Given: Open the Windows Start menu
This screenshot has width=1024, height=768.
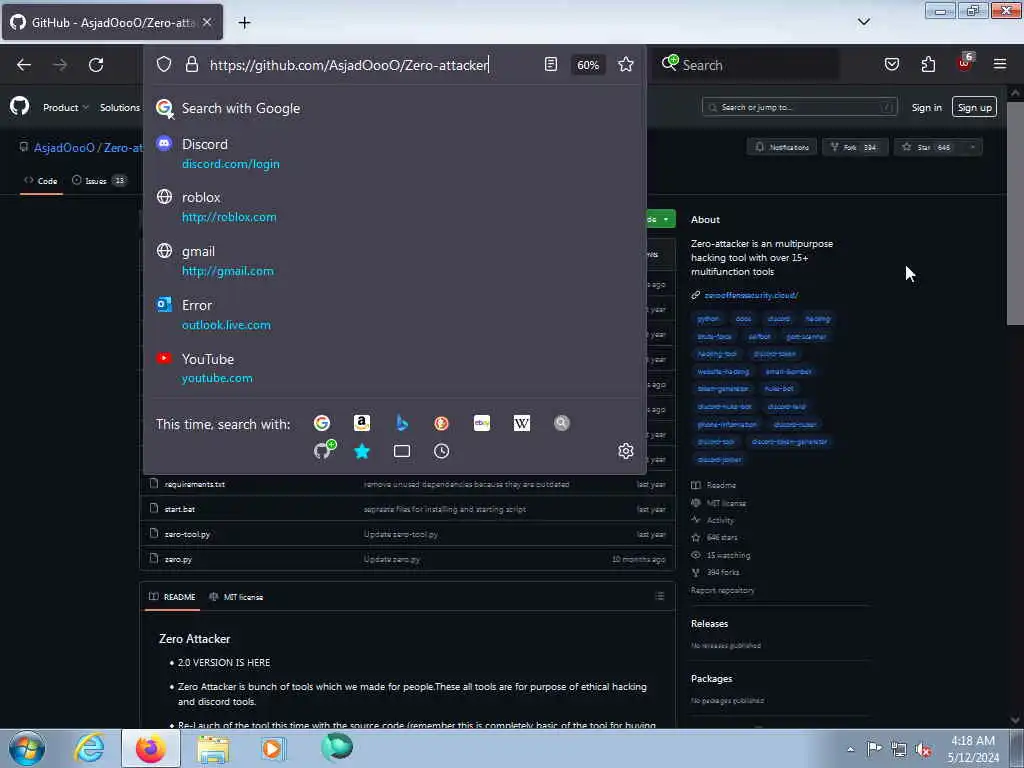Looking at the screenshot, I should 27,748.
